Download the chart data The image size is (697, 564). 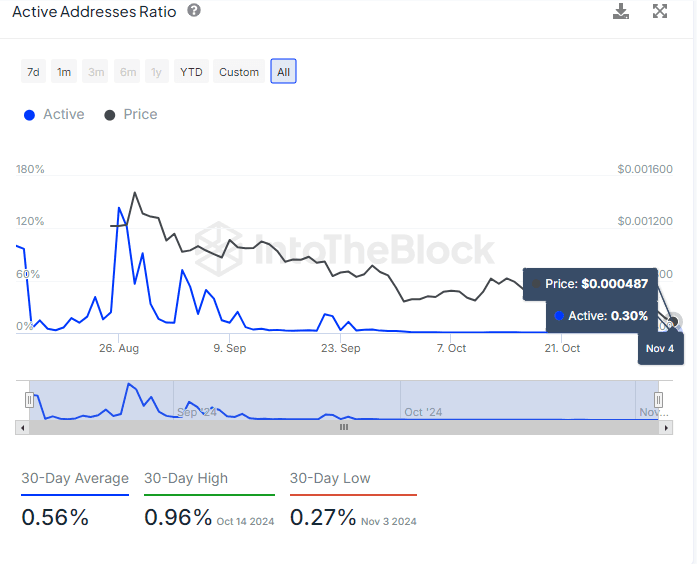tap(621, 11)
